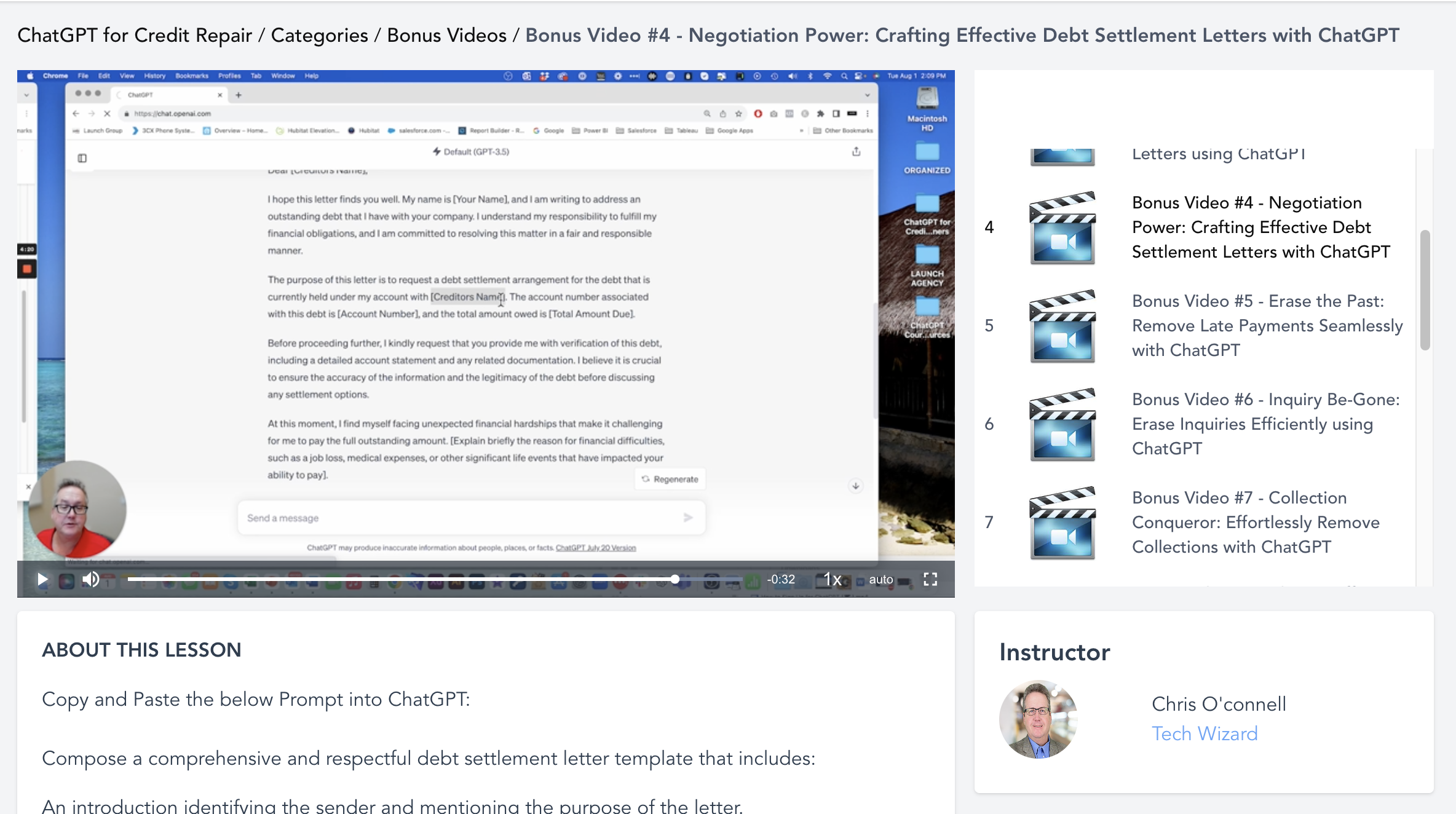1456x814 pixels.
Task: Click the History menu in the video's menu bar
Action: [155, 76]
